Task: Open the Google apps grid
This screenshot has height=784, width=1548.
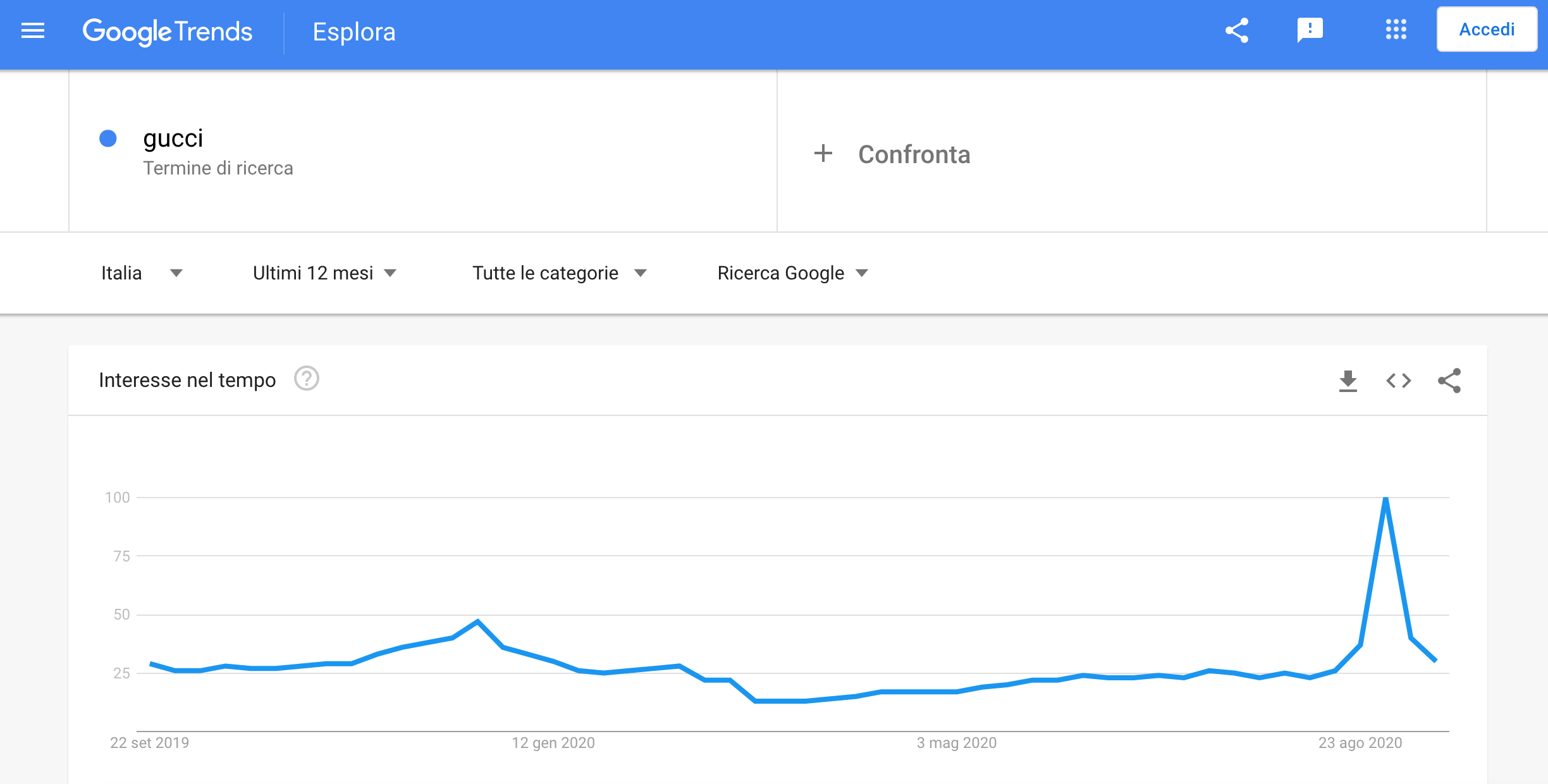Action: 1396,30
